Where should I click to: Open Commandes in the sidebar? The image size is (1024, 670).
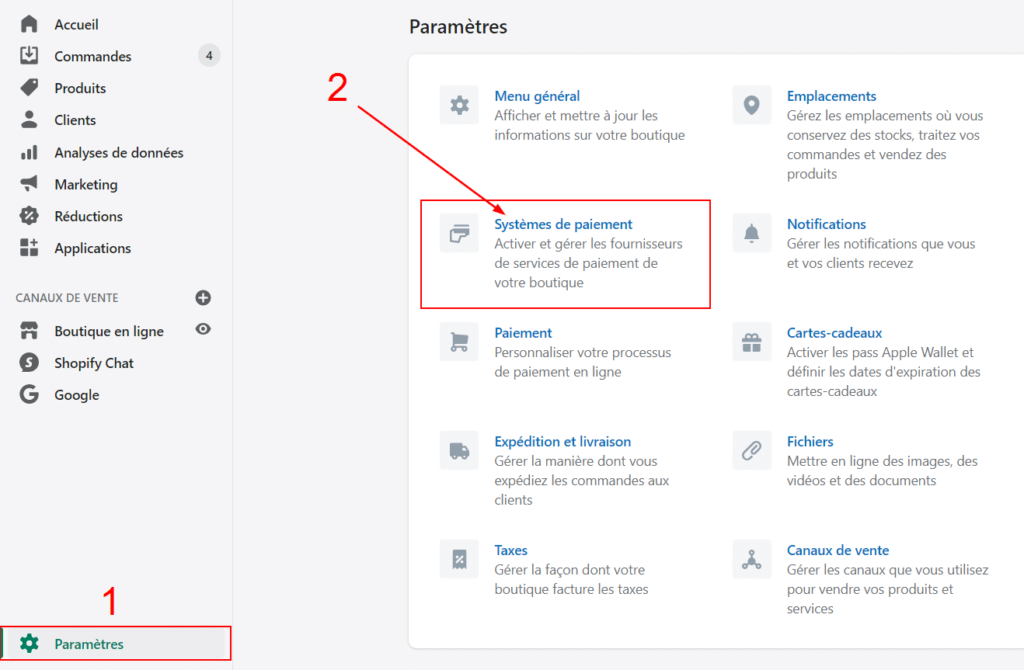(93, 56)
